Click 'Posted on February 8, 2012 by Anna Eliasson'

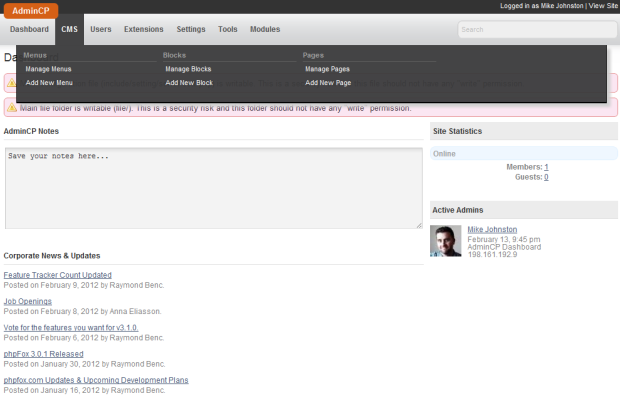pyautogui.click(x=82, y=312)
